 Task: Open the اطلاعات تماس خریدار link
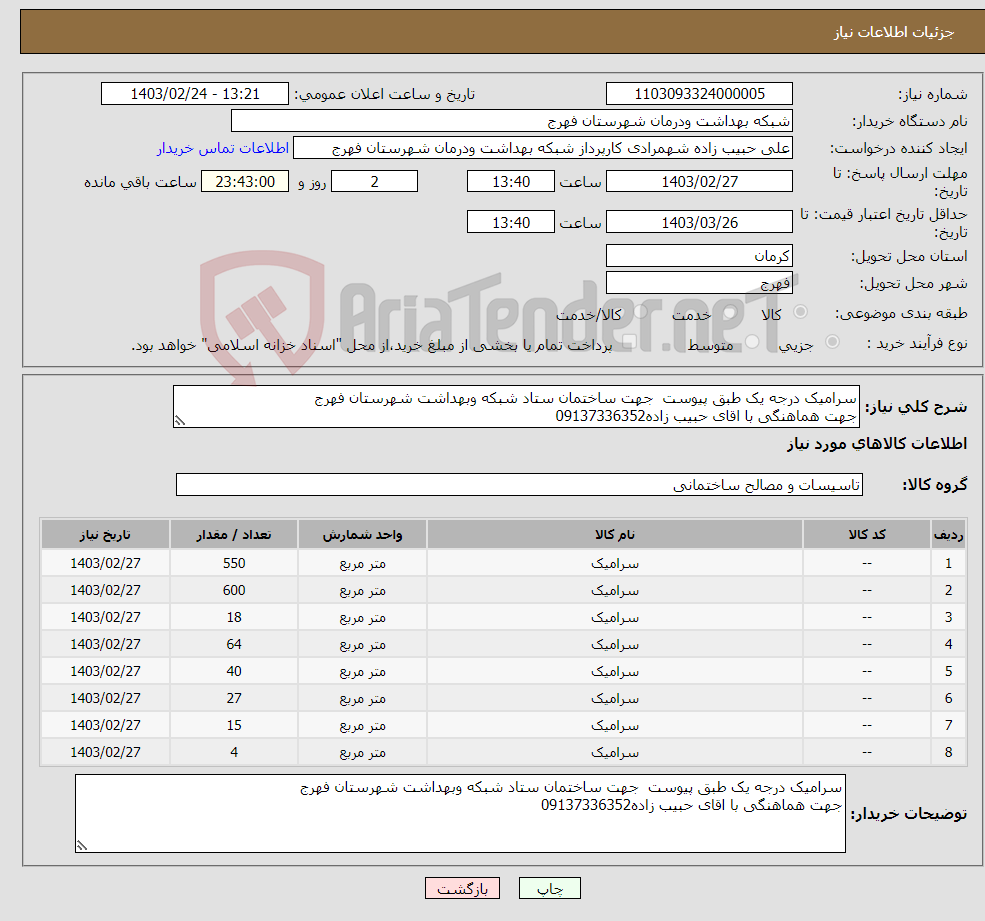(x=223, y=148)
